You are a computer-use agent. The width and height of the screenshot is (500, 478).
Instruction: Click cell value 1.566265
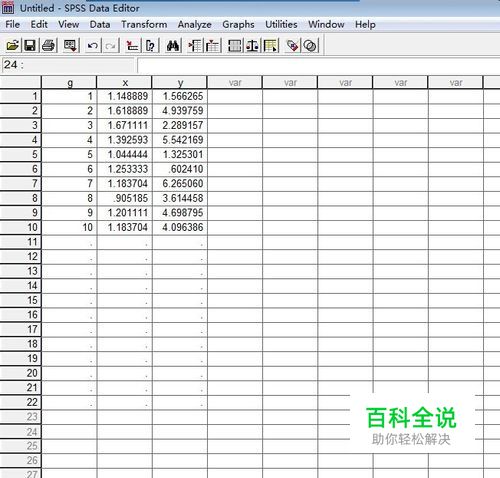point(180,96)
